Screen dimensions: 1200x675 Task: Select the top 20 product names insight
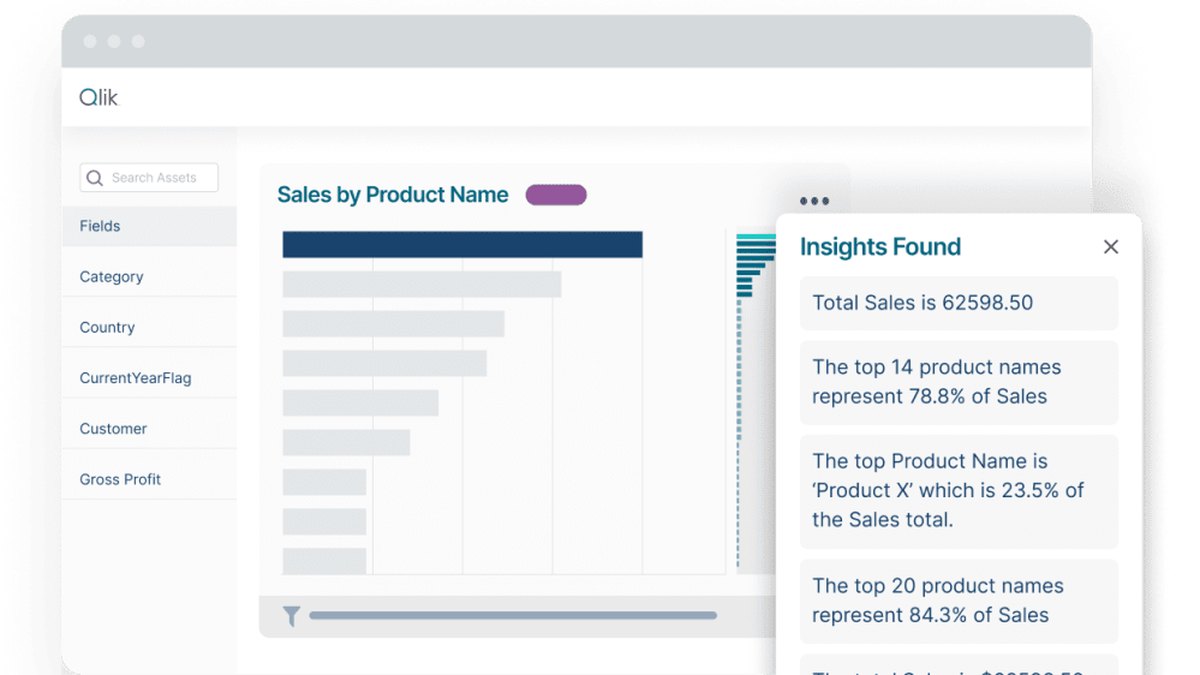[959, 601]
